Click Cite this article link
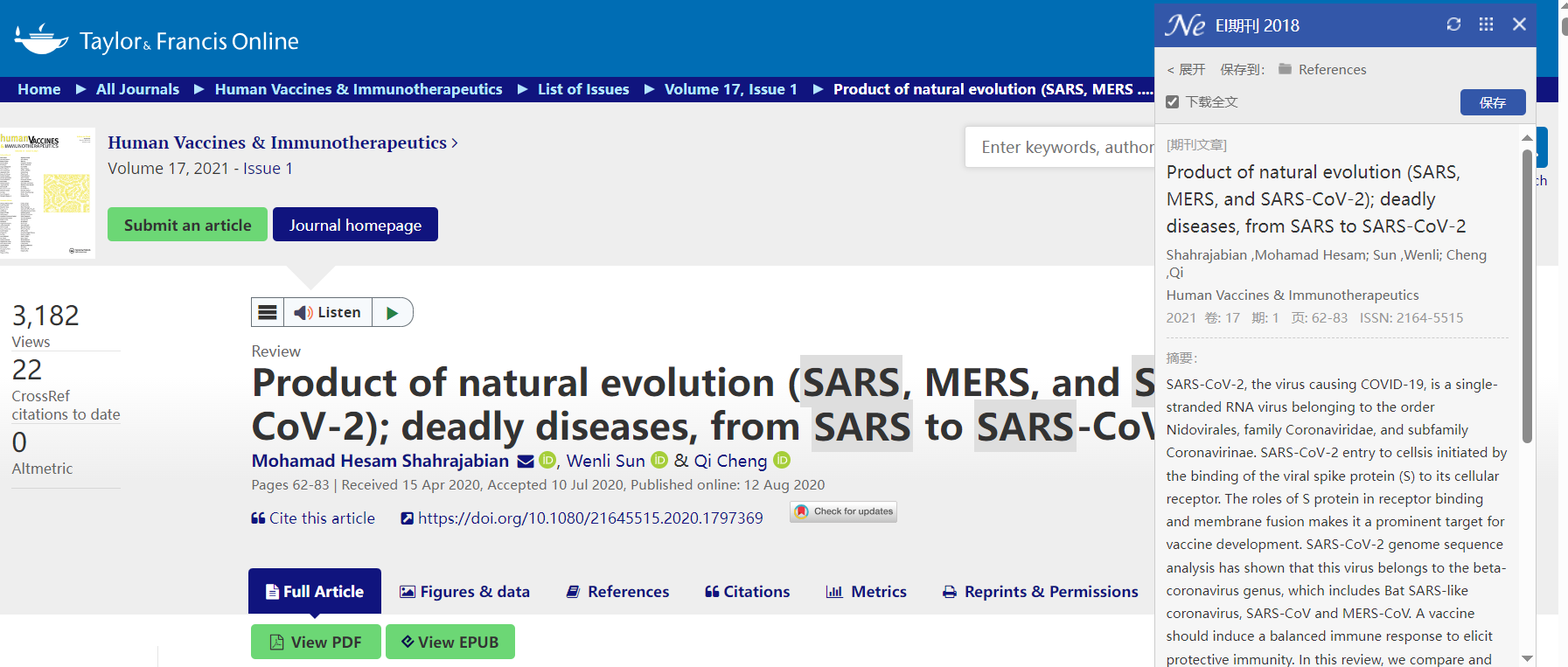 point(313,518)
